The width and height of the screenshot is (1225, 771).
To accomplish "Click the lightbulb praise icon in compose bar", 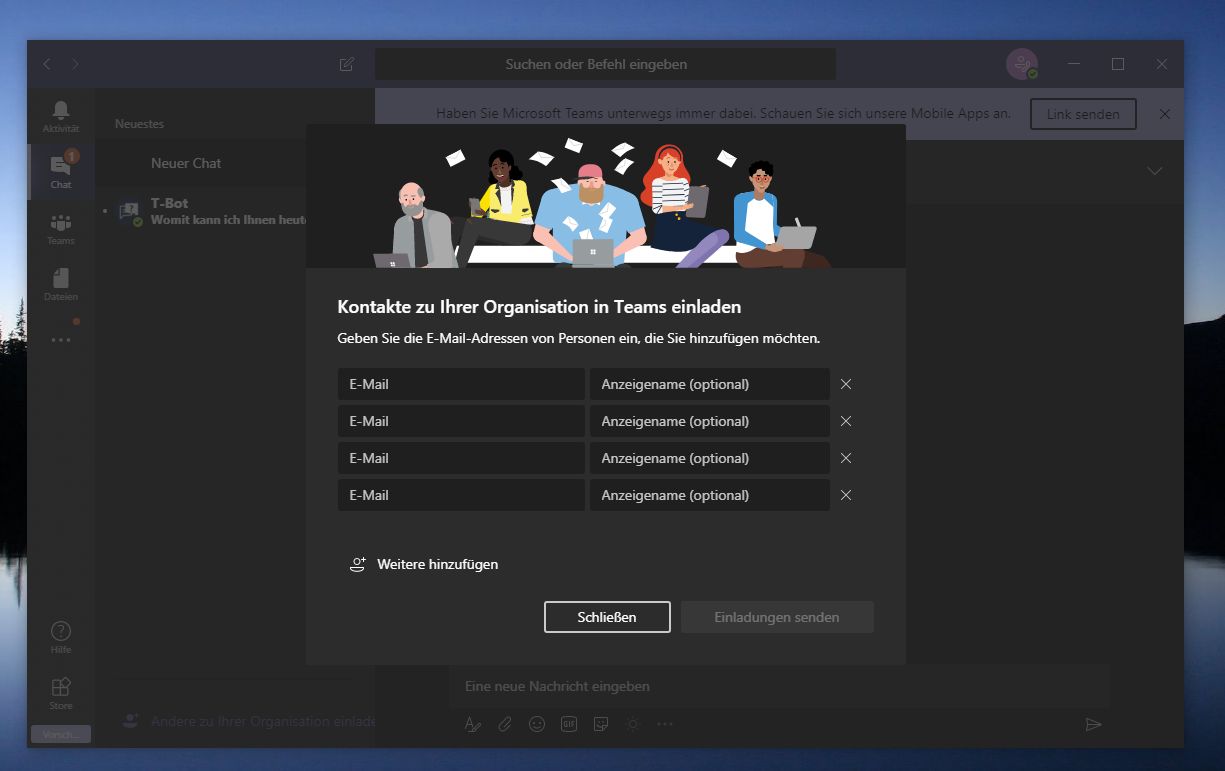I will [x=633, y=724].
